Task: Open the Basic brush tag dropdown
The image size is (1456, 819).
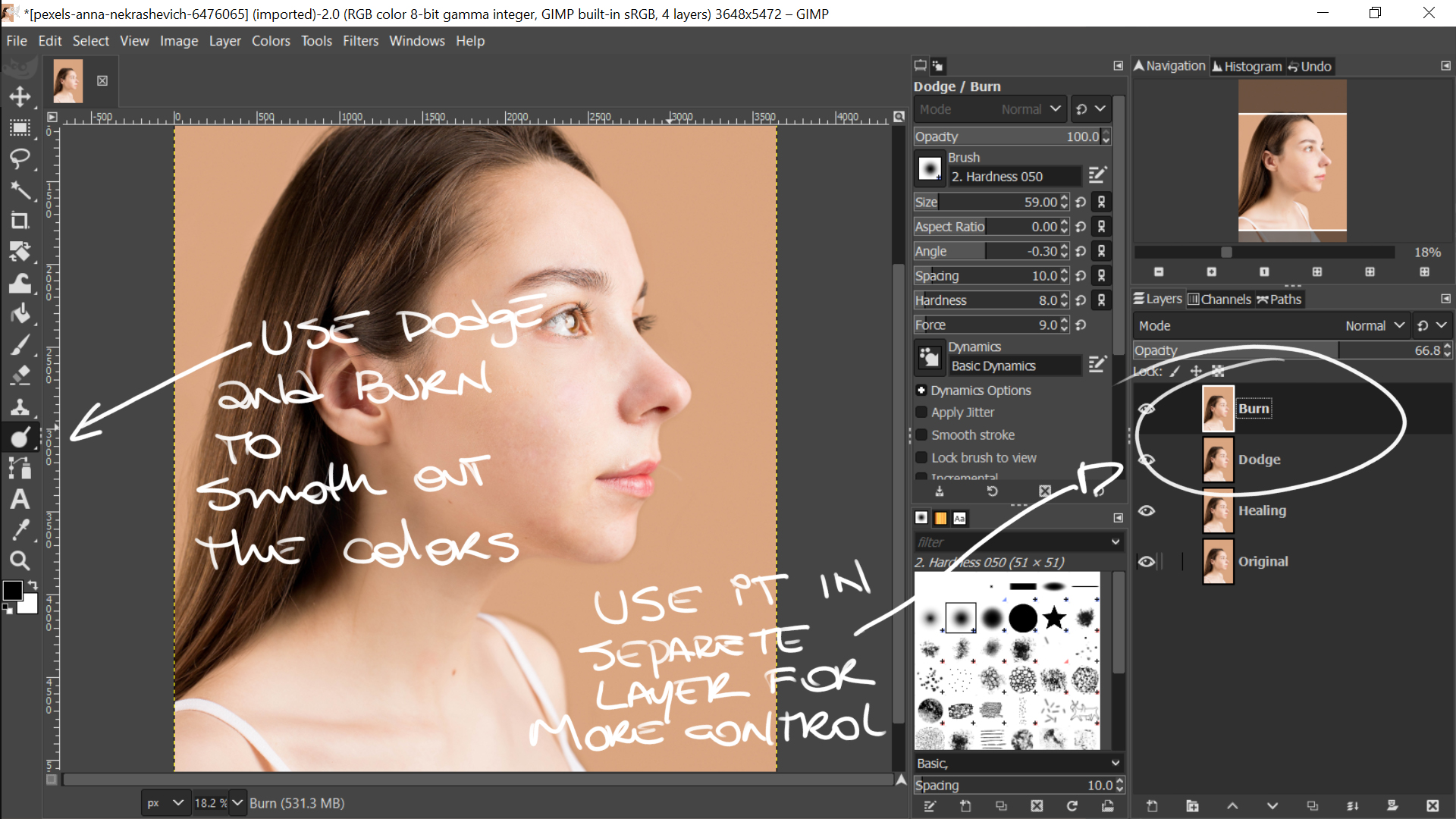Action: [1018, 763]
